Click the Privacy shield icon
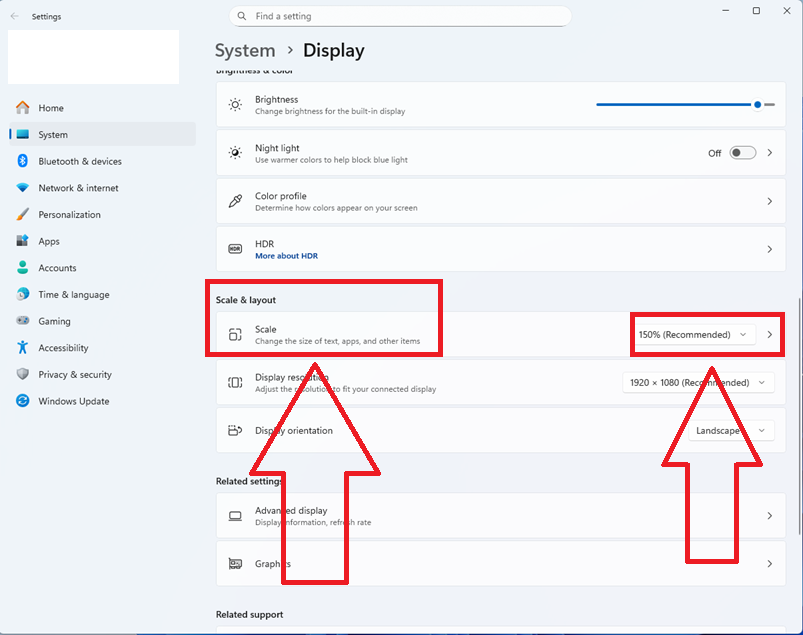 click(23, 374)
